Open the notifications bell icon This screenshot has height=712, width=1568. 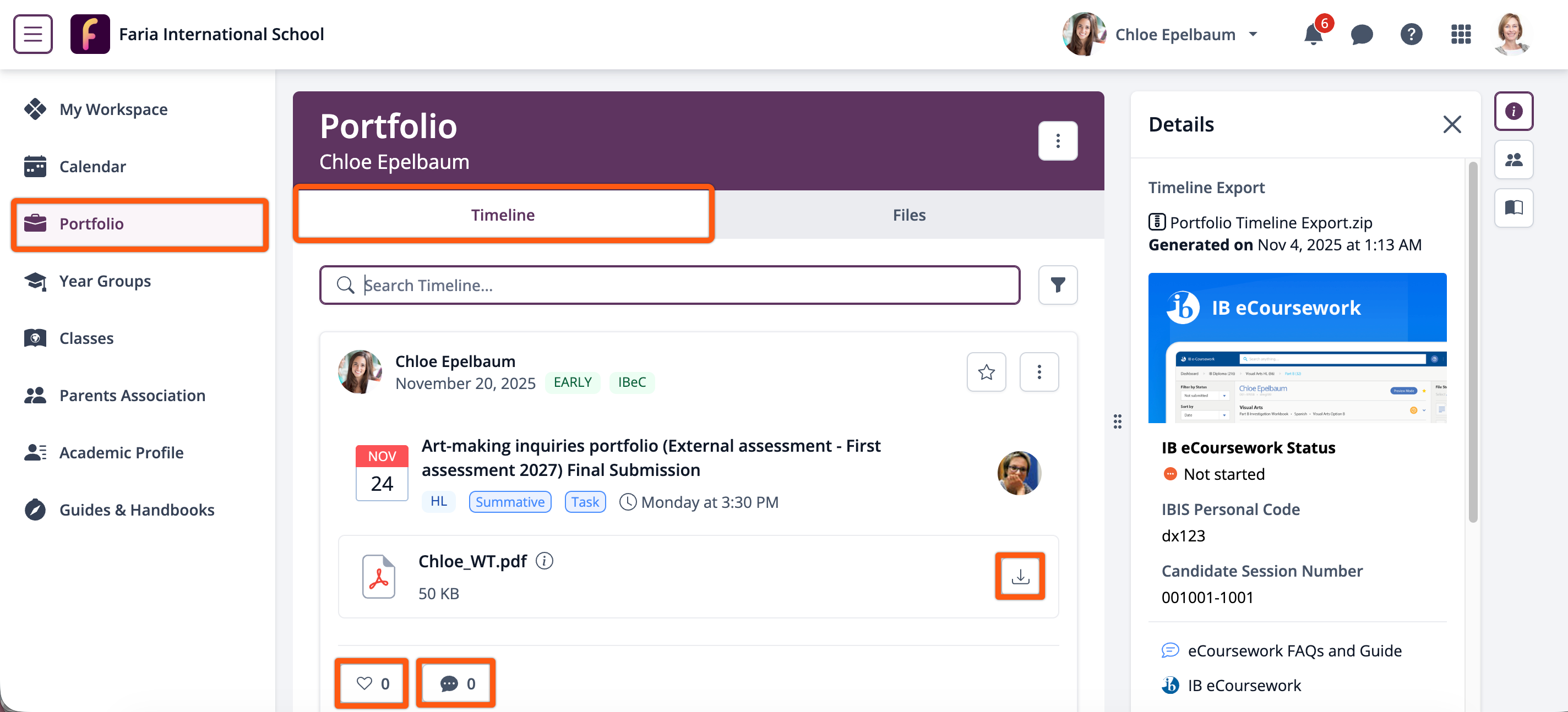pos(1313,35)
